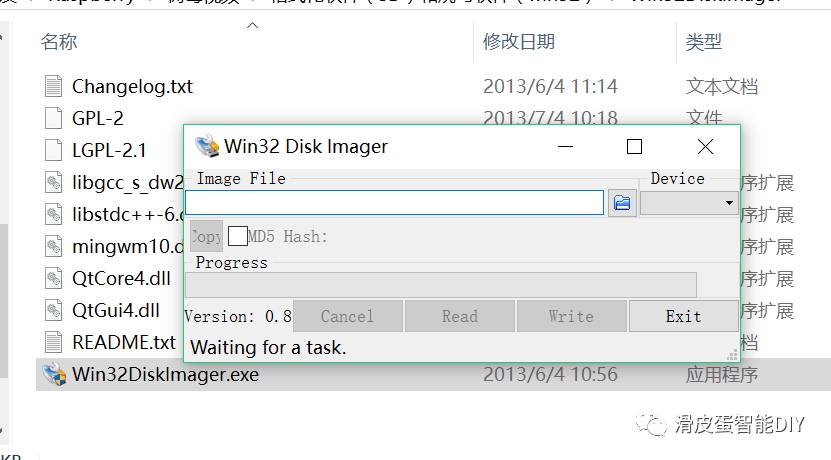Click the 类型 column header

point(703,41)
